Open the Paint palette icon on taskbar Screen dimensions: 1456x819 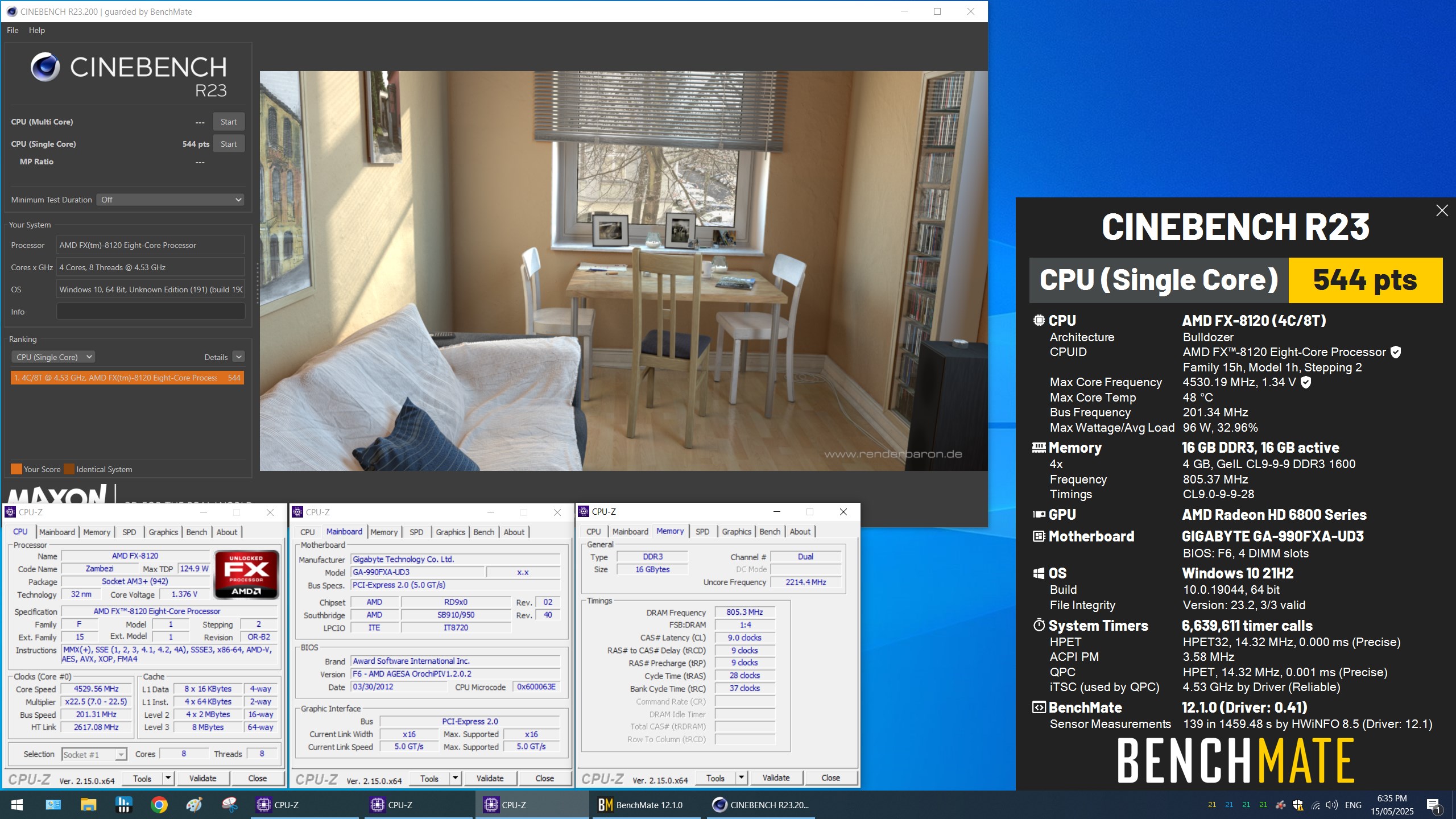coord(194,805)
